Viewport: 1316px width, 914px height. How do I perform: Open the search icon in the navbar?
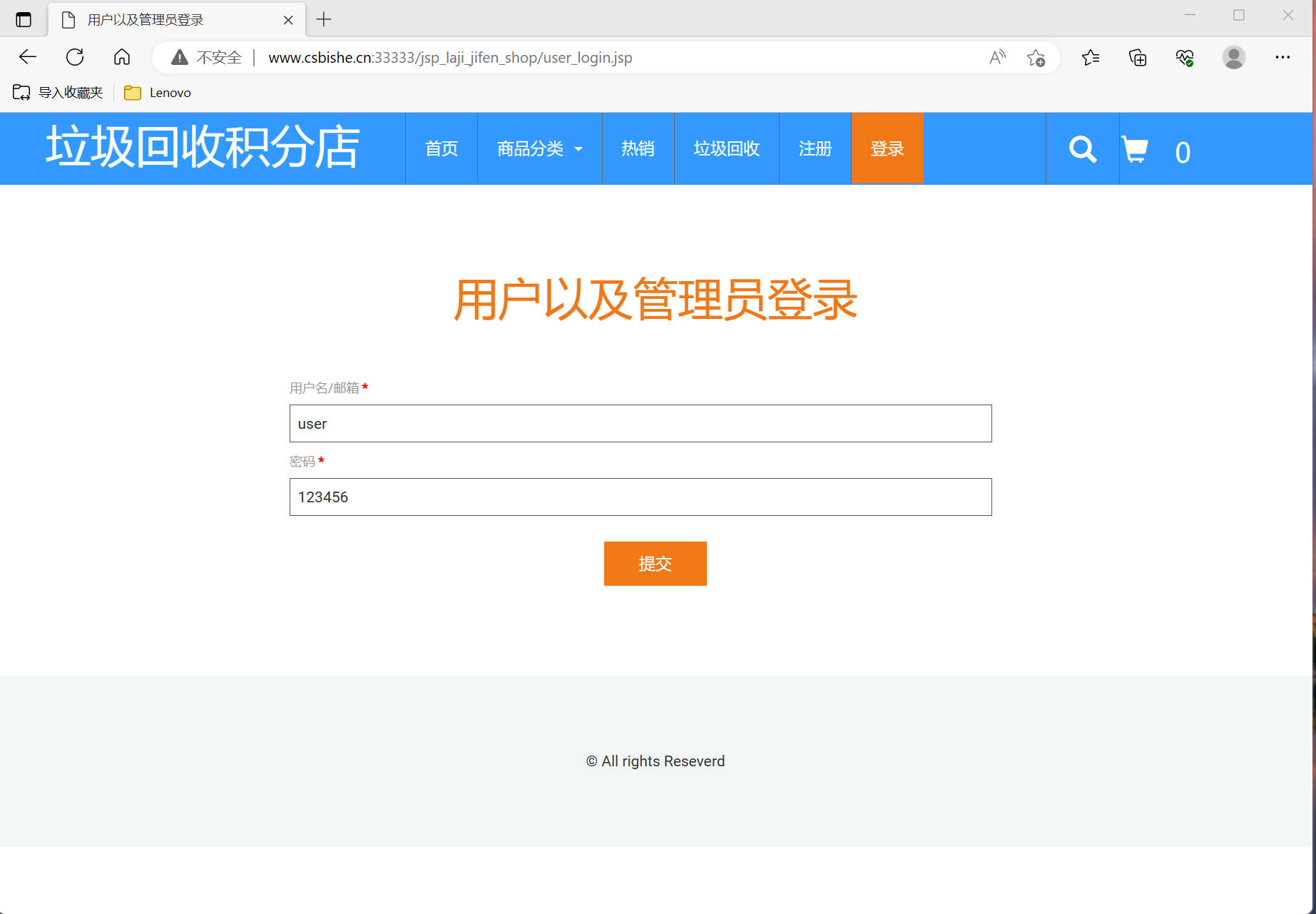pyautogui.click(x=1082, y=149)
